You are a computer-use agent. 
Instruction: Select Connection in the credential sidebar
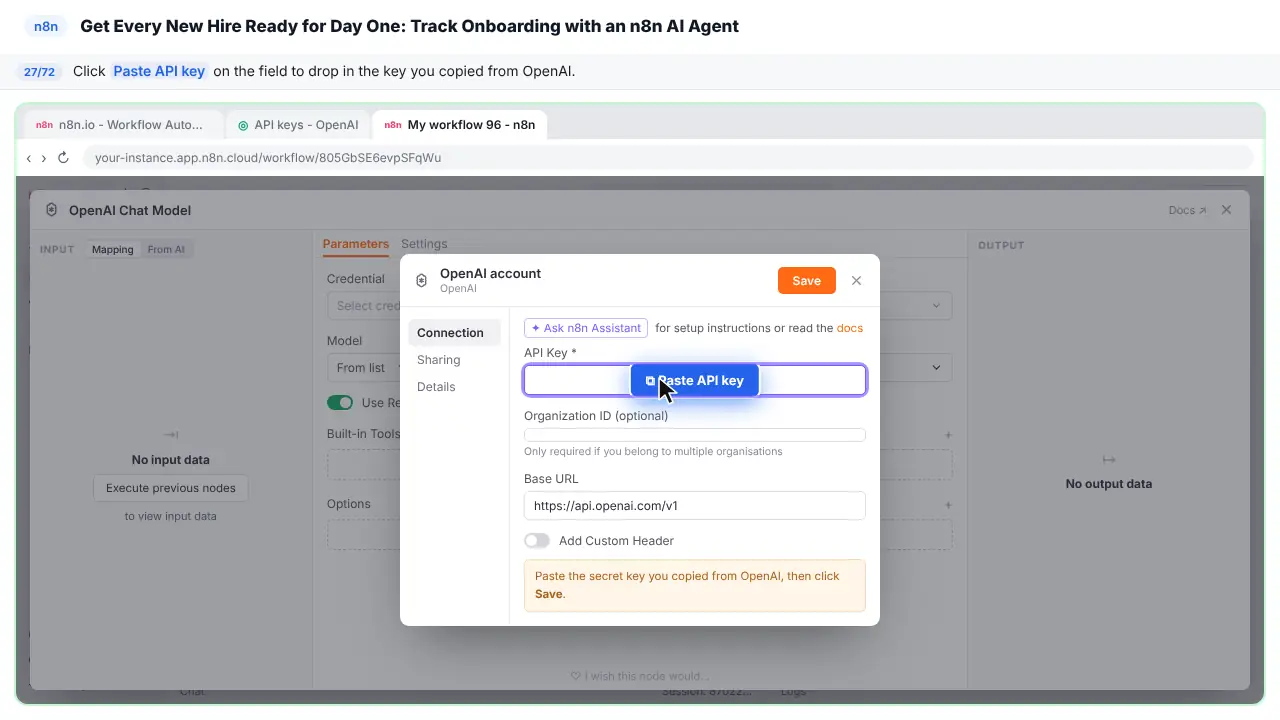454,333
